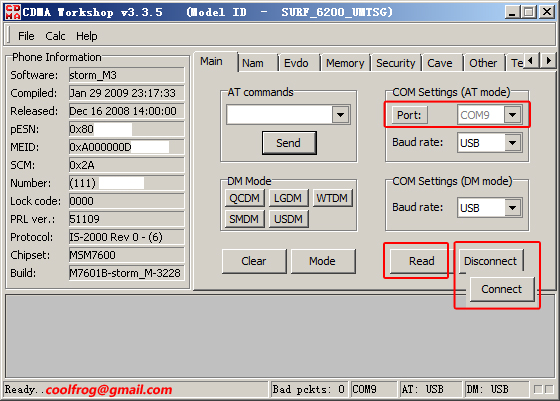Switch to the Security tab

coord(396,63)
